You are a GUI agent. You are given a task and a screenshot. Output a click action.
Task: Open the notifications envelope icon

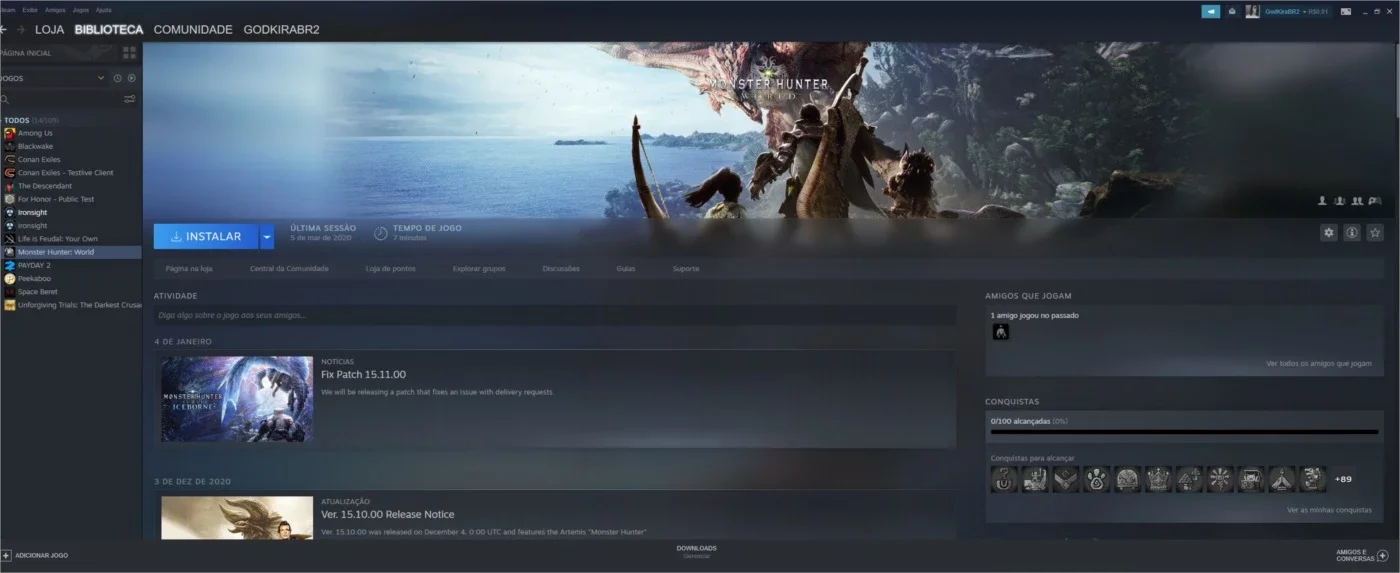point(1232,11)
